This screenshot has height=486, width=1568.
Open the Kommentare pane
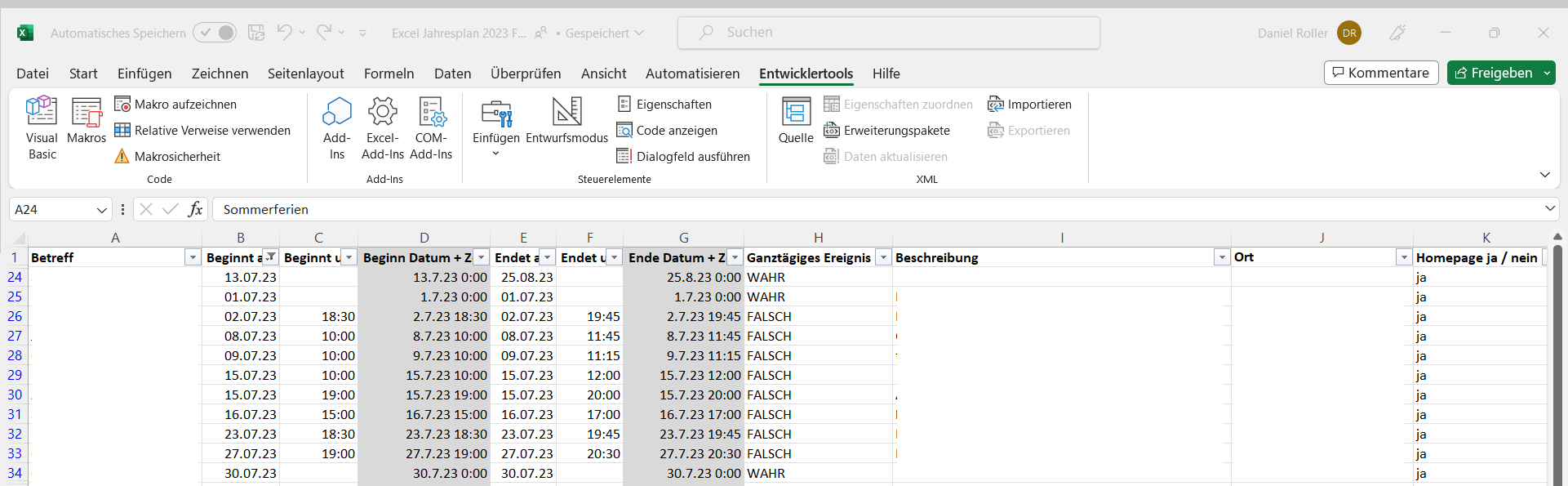tap(1381, 73)
